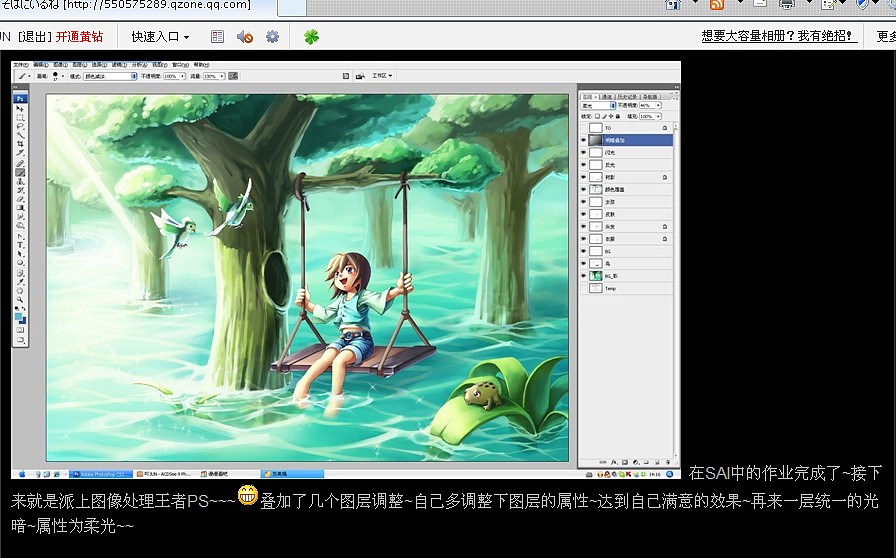The image size is (896, 558).
Task: Hide the 皮肤 layer
Action: tap(583, 214)
